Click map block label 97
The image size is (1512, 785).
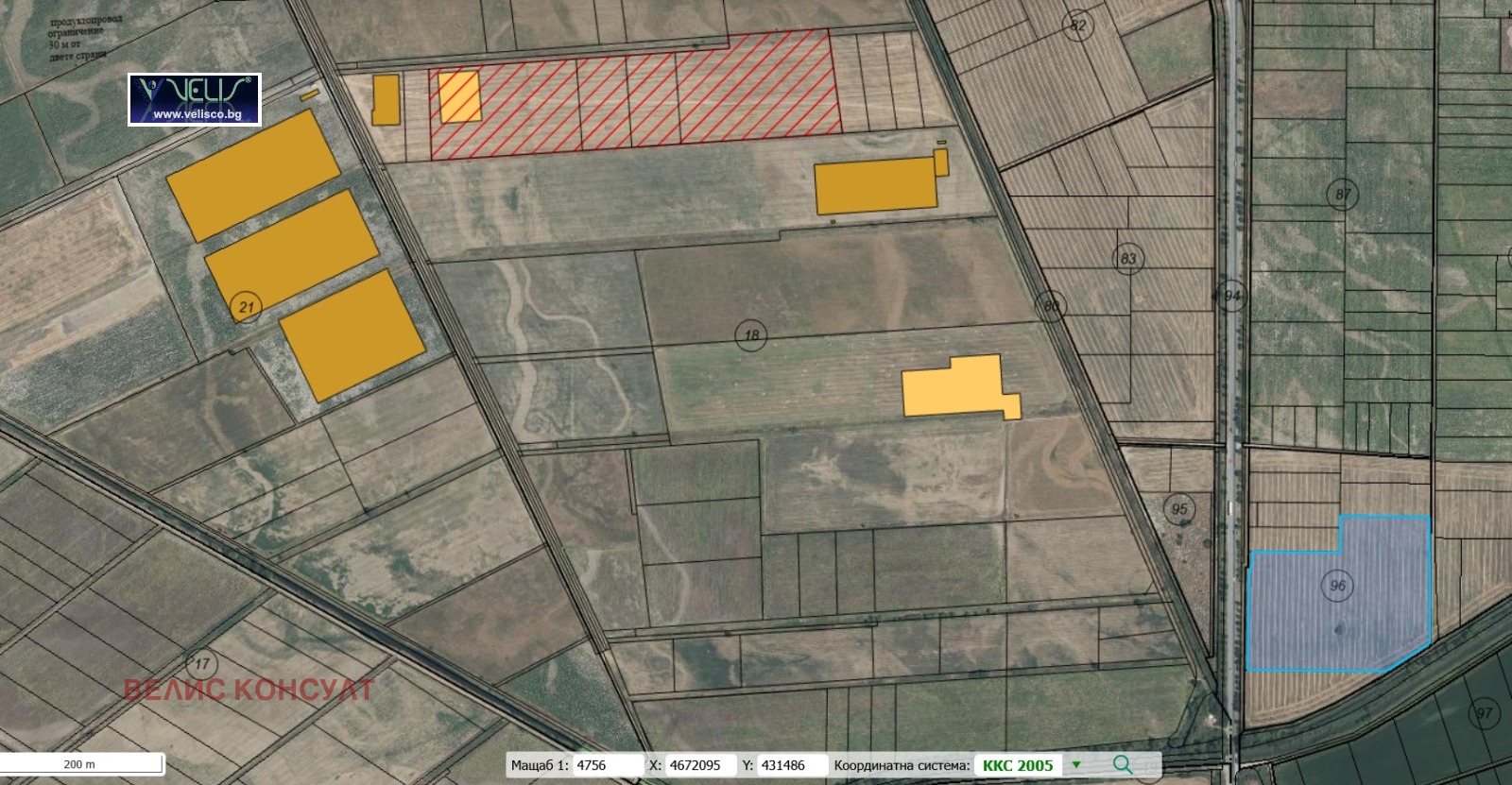1484,713
